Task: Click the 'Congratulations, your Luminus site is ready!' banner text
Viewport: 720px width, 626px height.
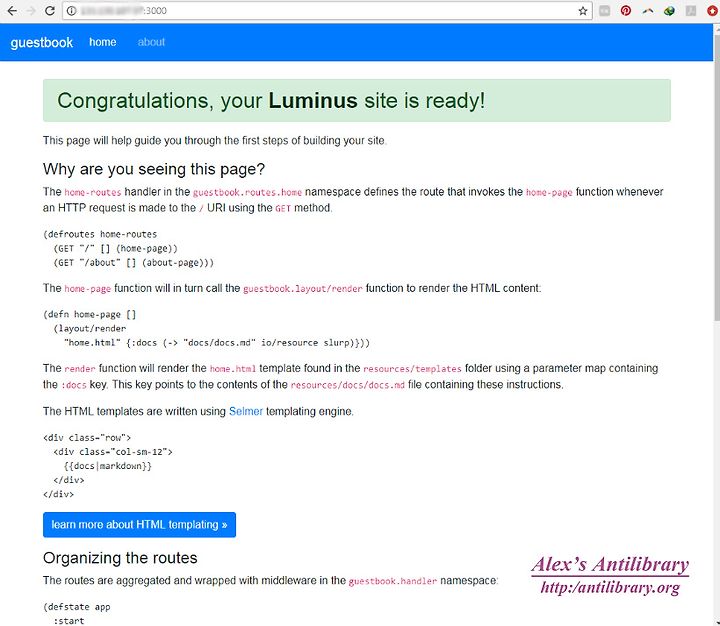Action: coord(271,101)
